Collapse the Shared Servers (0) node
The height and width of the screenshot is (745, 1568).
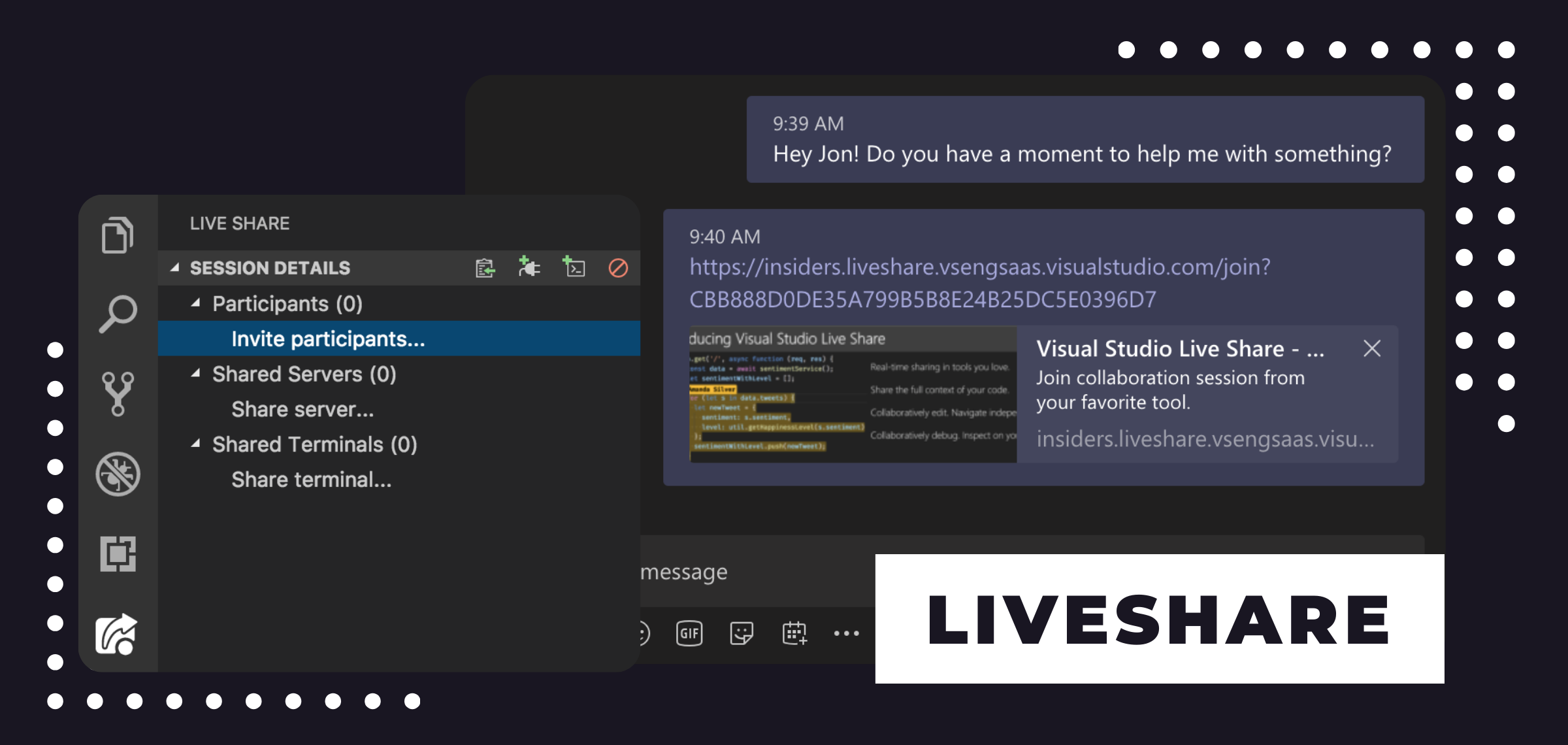click(195, 373)
